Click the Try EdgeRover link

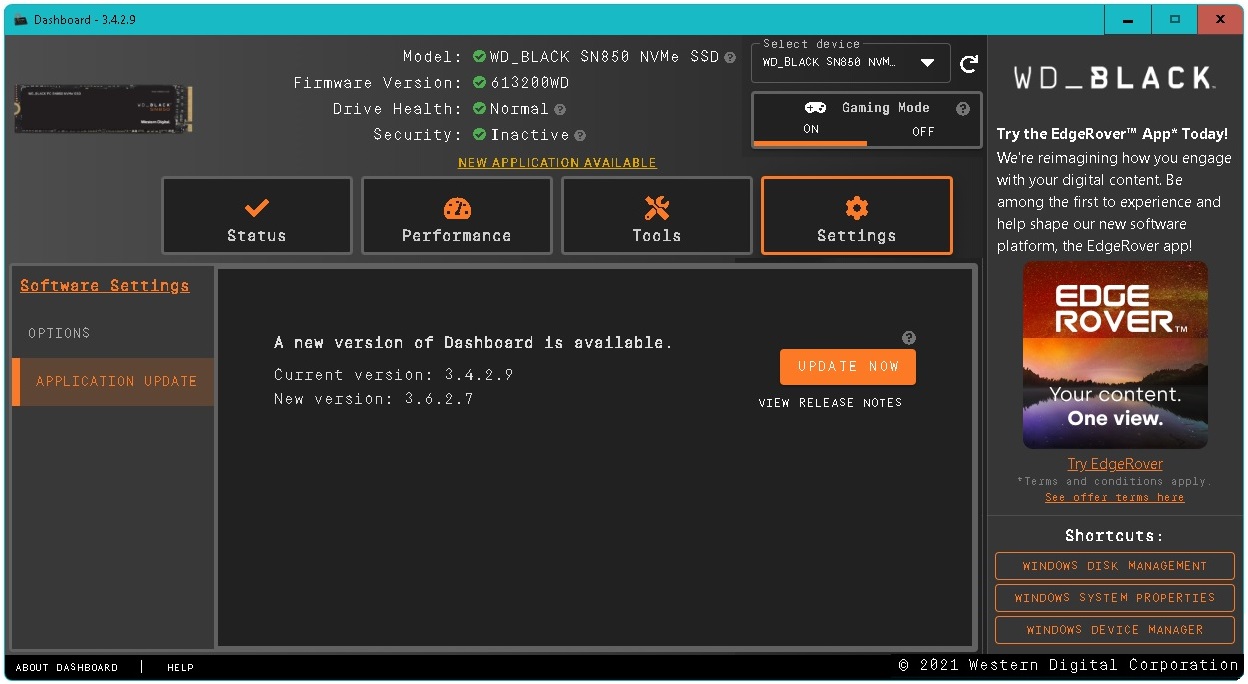tap(1115, 464)
